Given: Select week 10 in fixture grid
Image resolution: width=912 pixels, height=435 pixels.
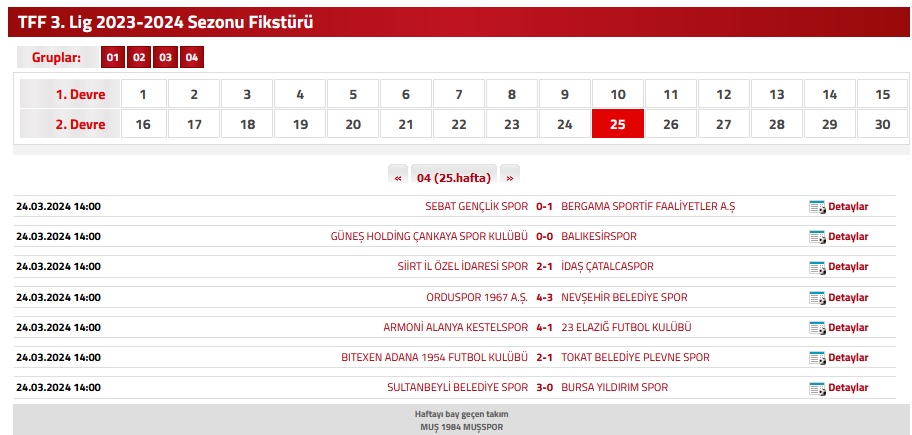Looking at the screenshot, I should [x=618, y=94].
